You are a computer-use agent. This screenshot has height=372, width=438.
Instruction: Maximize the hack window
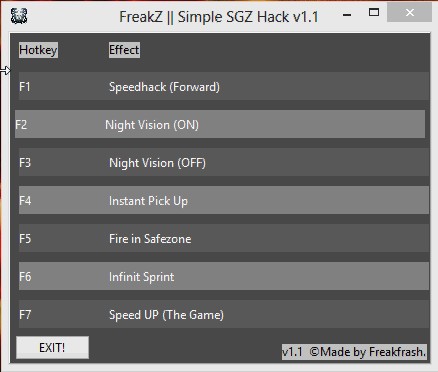tap(374, 13)
